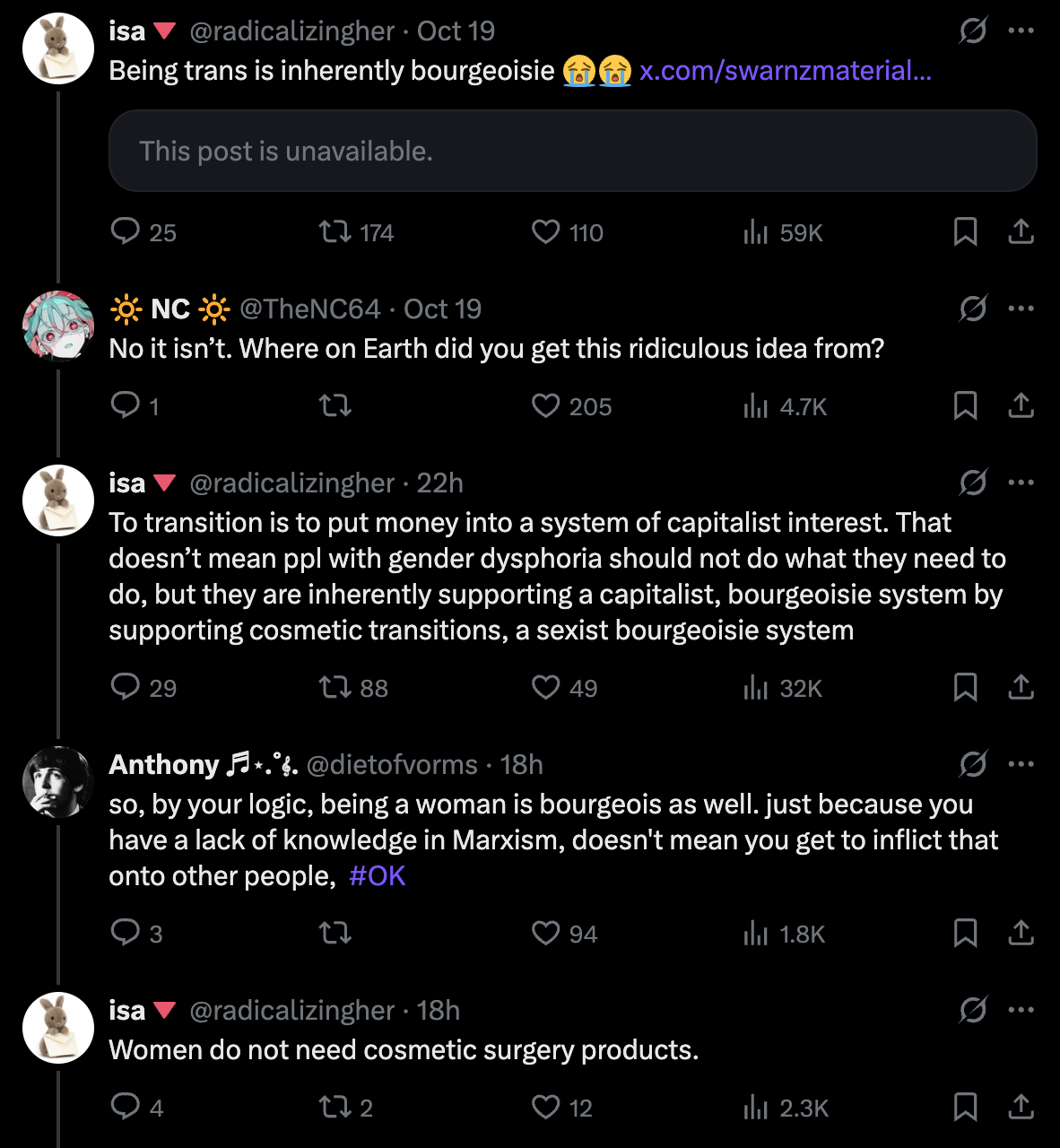Screen dimensions: 1060x1148
Task: Open more options on isa's first post
Action: point(1021,30)
